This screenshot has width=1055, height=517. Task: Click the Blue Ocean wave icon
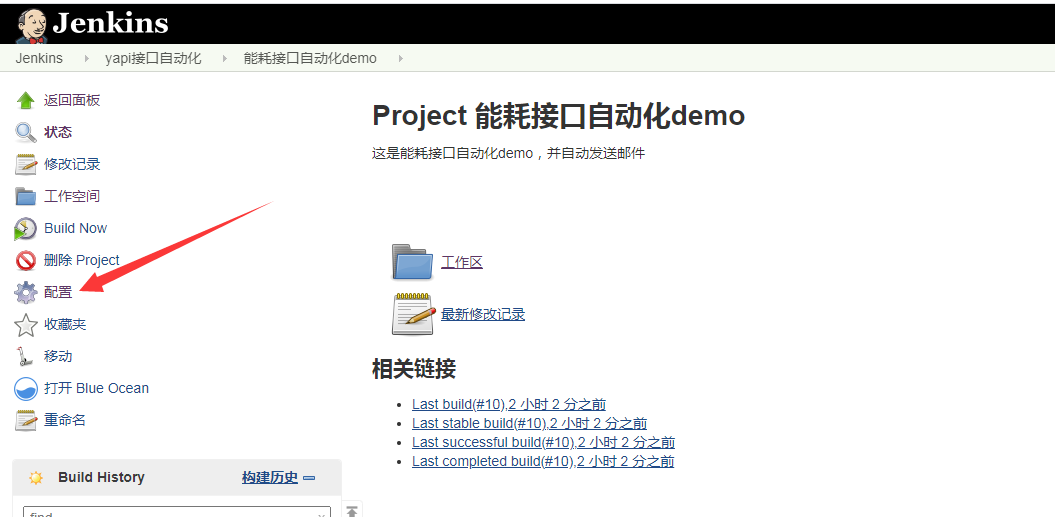point(26,388)
